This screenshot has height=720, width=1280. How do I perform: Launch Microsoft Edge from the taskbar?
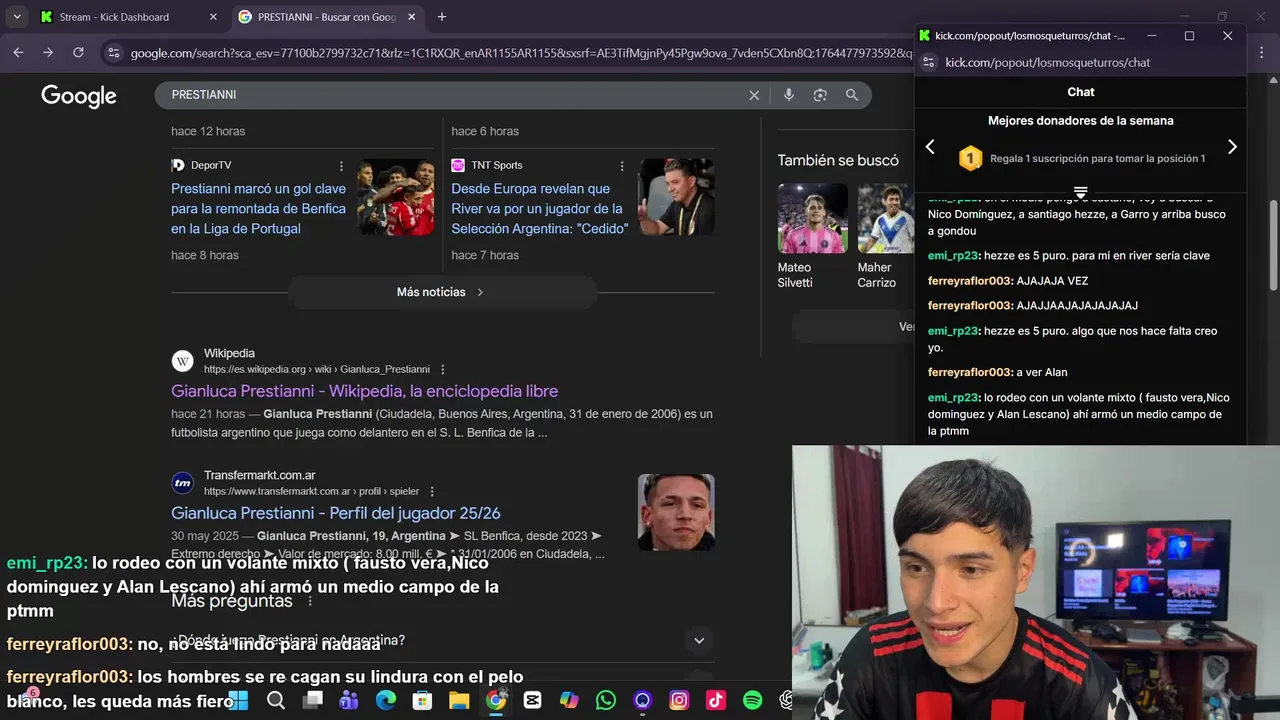tap(386, 701)
